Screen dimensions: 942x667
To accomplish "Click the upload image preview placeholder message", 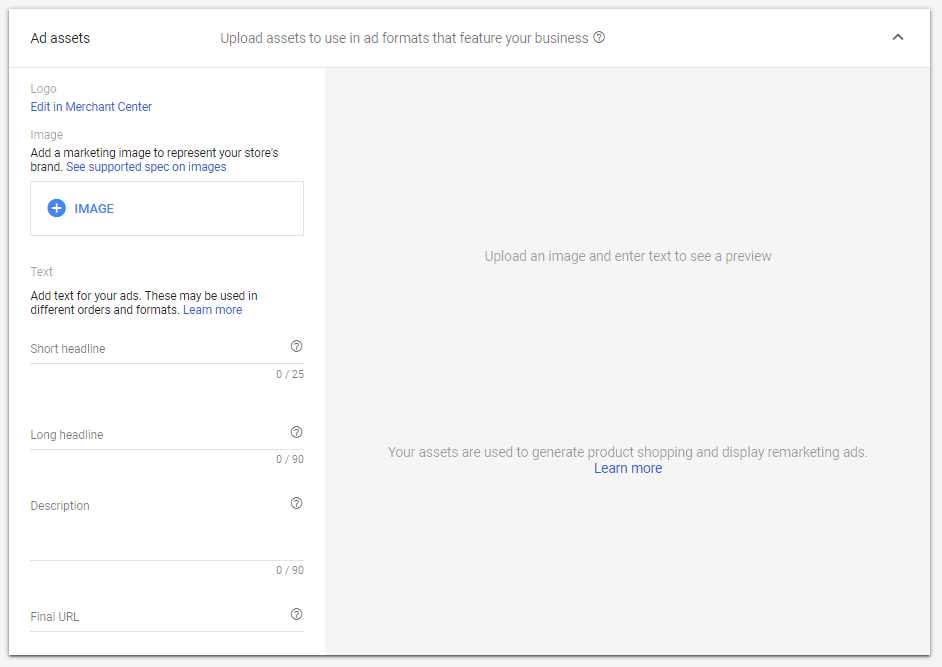I will point(627,256).
